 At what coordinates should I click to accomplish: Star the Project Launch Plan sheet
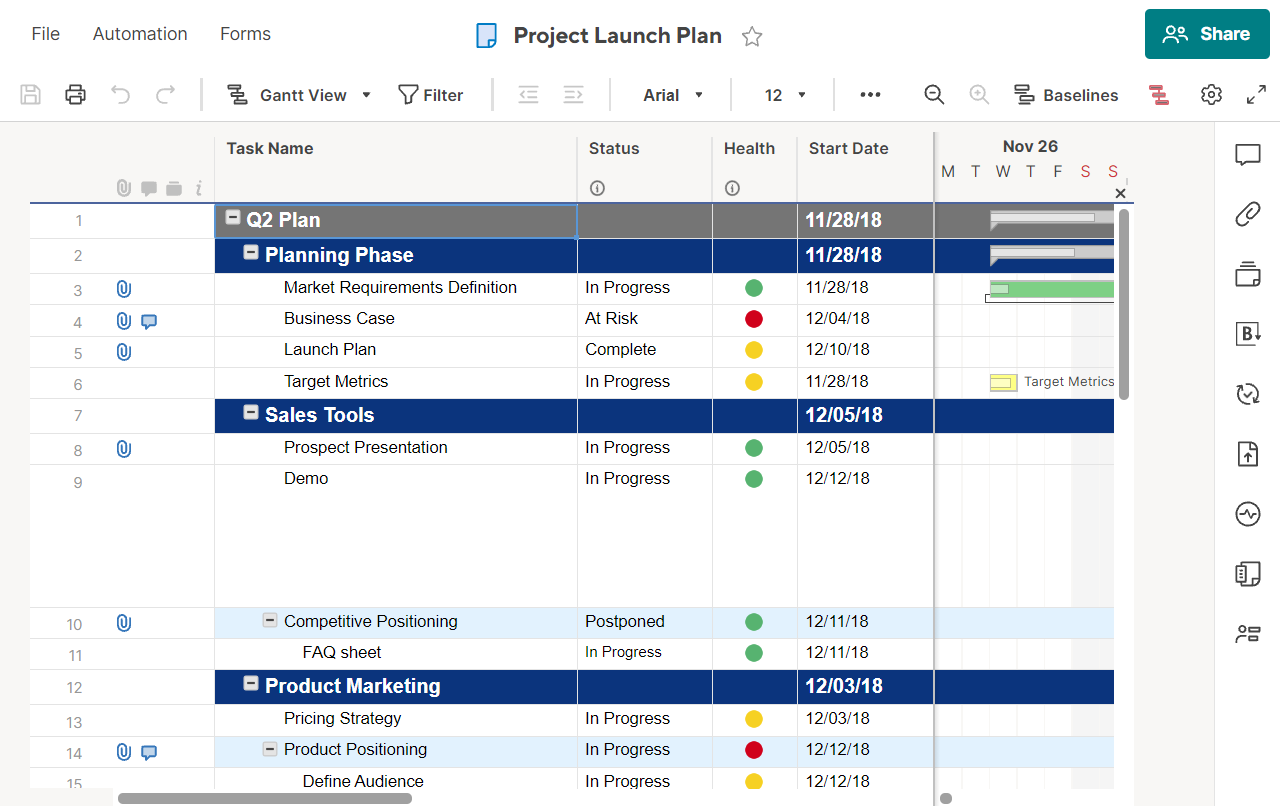click(752, 37)
